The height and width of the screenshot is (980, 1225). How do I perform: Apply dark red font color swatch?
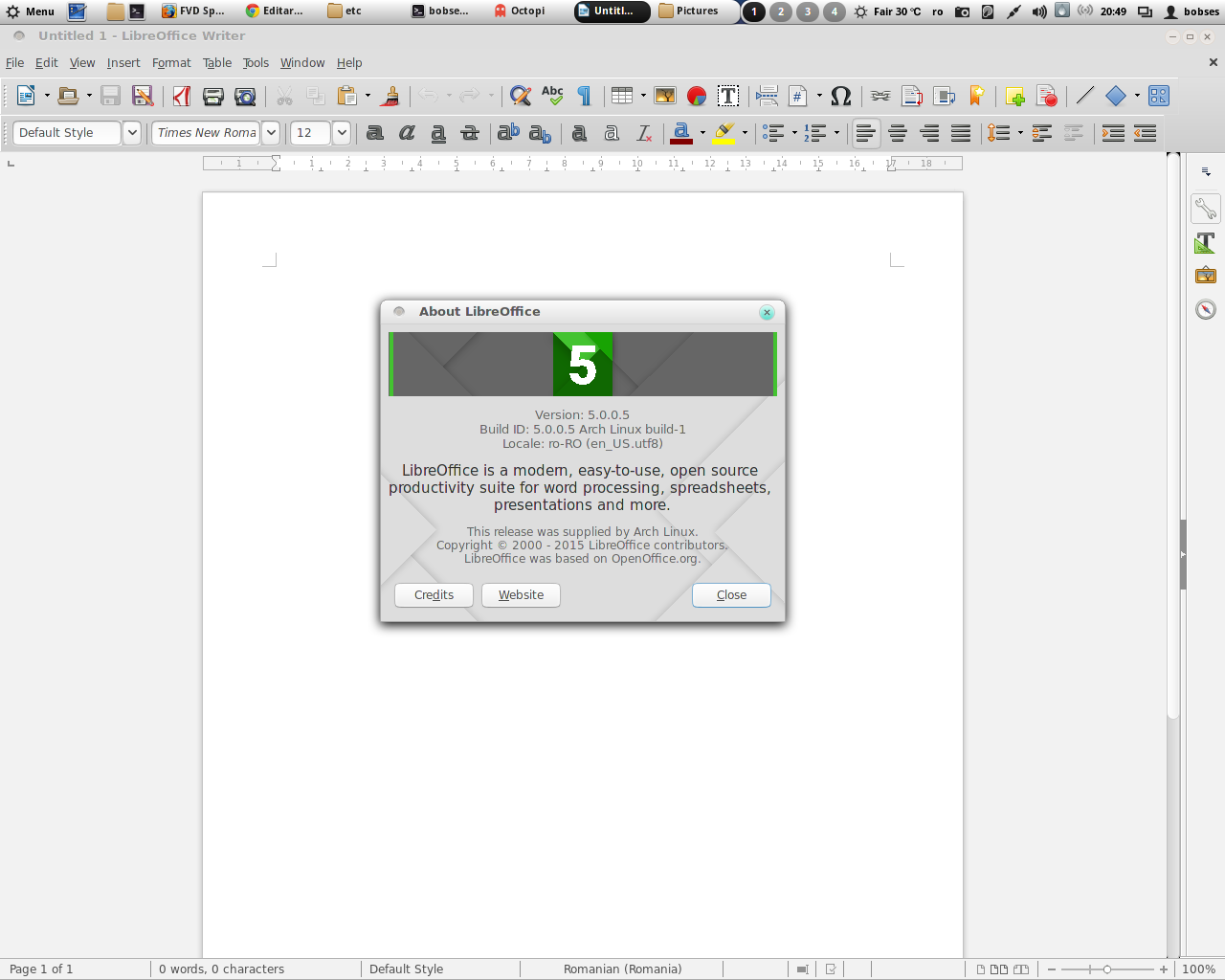tap(681, 133)
